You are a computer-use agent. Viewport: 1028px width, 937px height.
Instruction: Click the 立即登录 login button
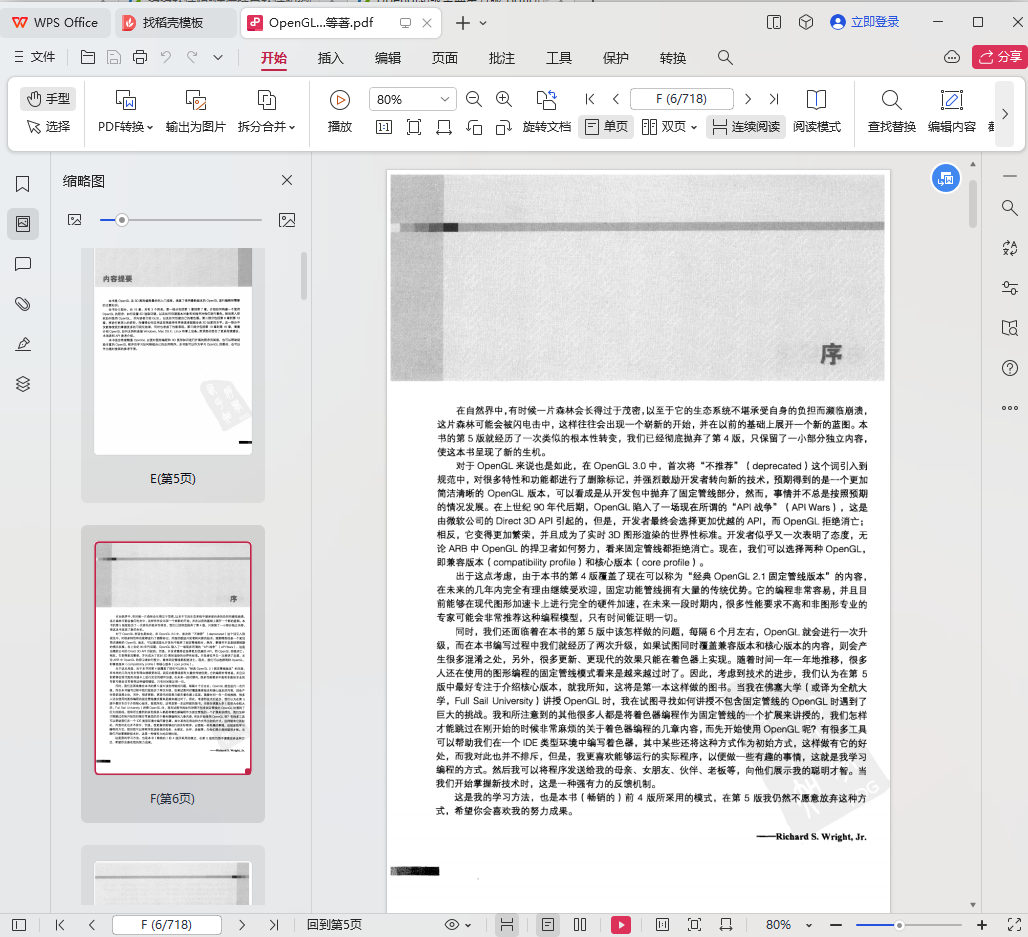tap(862, 22)
